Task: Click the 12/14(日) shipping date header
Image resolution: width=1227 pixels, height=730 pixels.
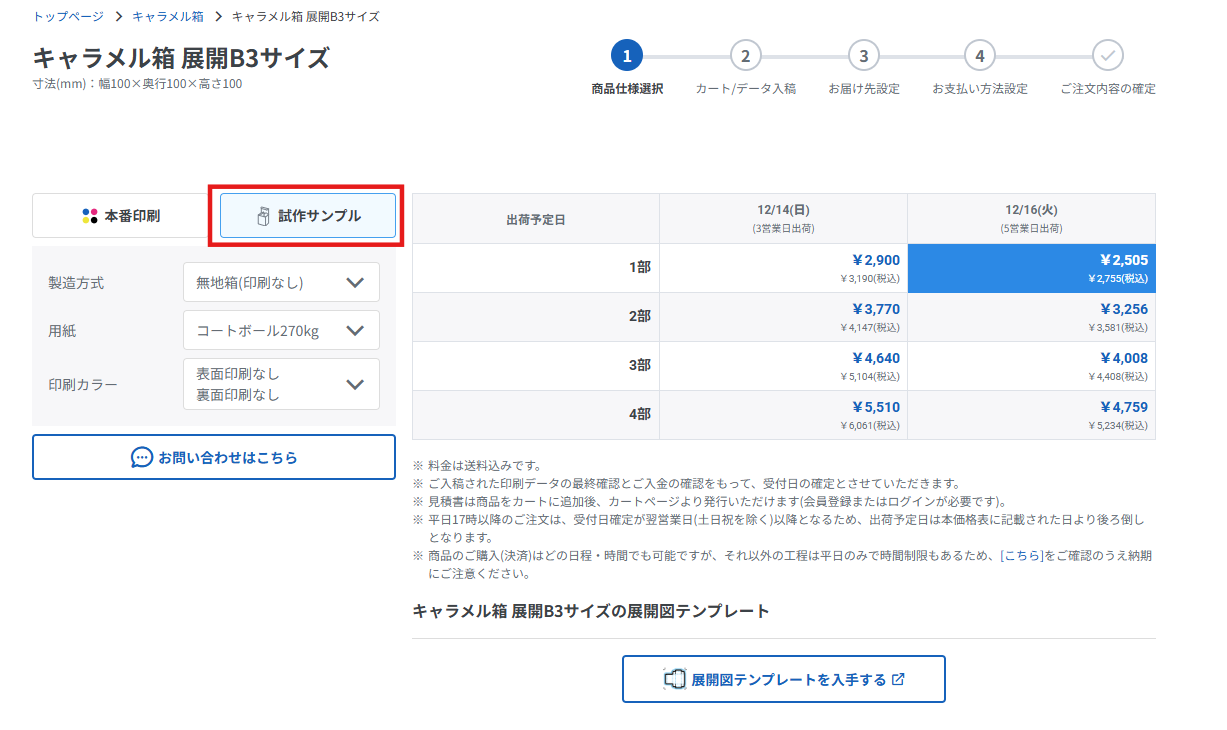Action: pos(783,218)
